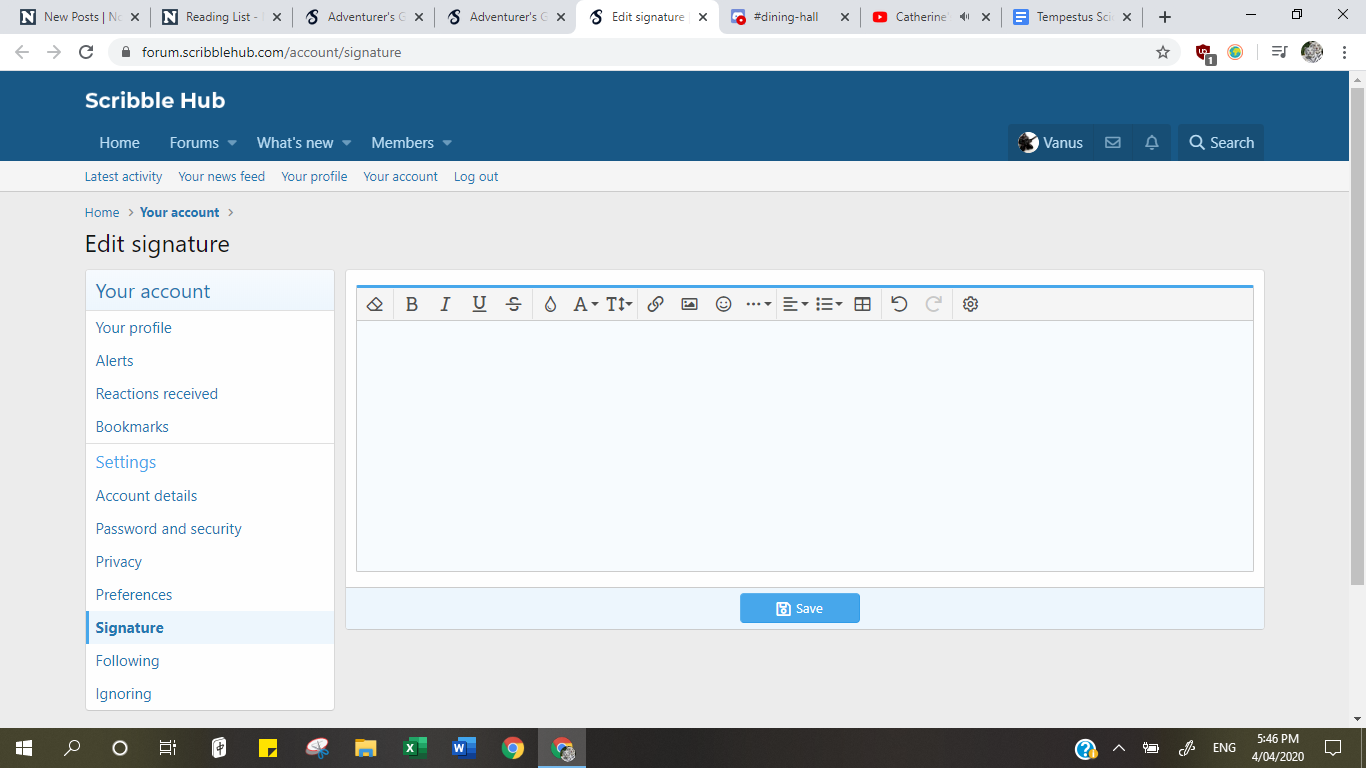Toggle underline formatting button

pos(479,304)
